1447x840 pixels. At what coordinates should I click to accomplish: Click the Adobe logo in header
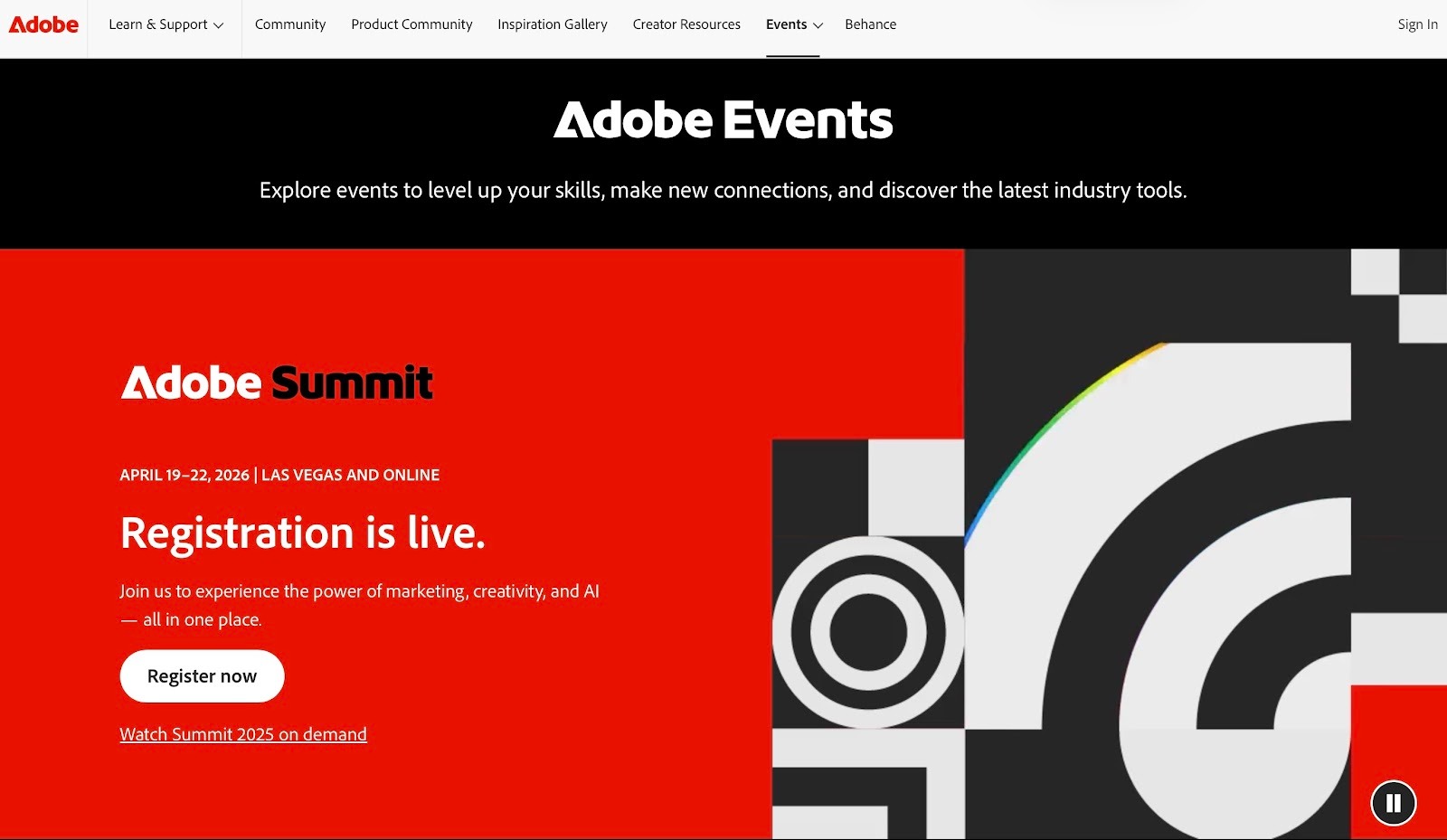tap(43, 24)
